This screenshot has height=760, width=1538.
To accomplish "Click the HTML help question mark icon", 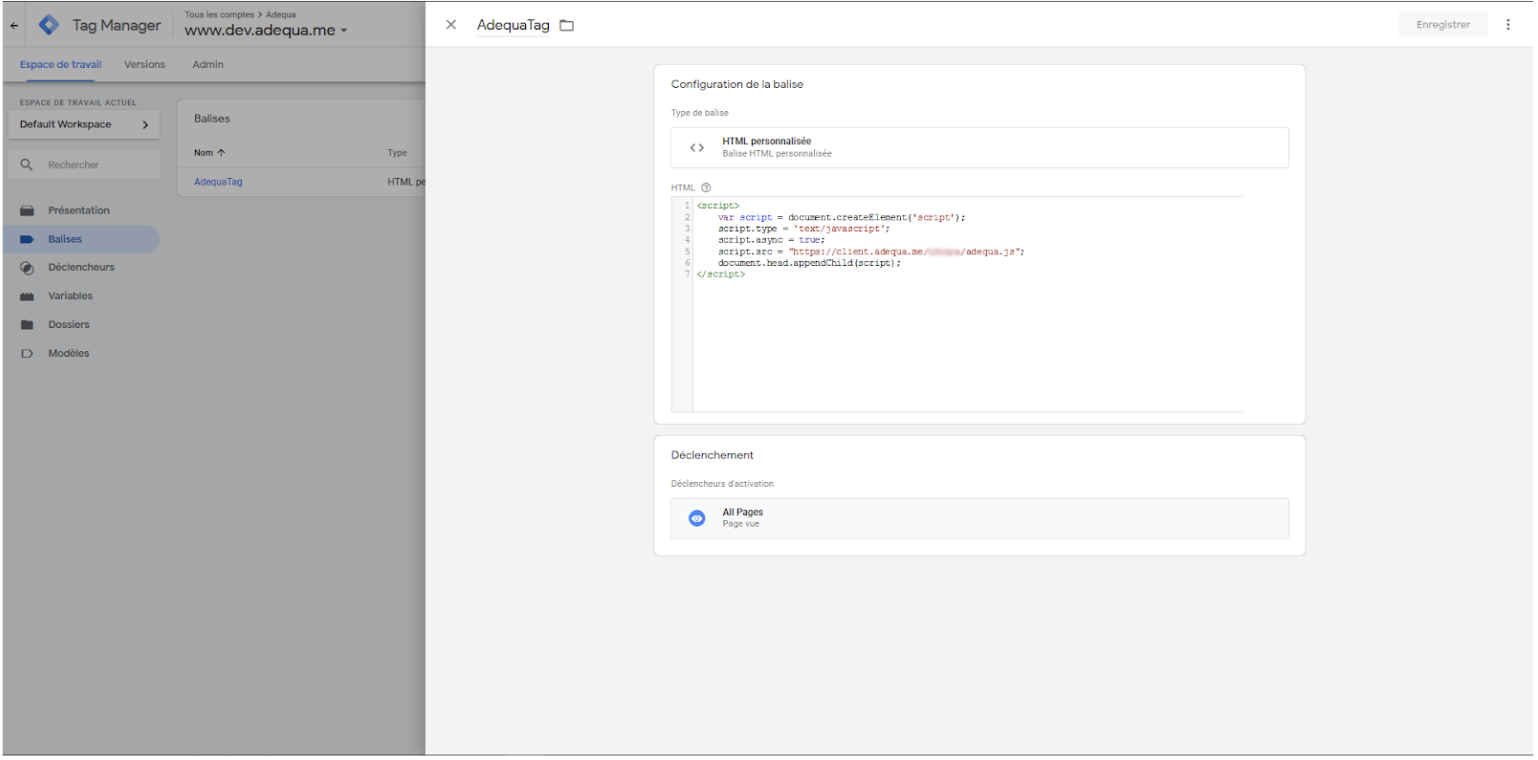I will click(706, 187).
